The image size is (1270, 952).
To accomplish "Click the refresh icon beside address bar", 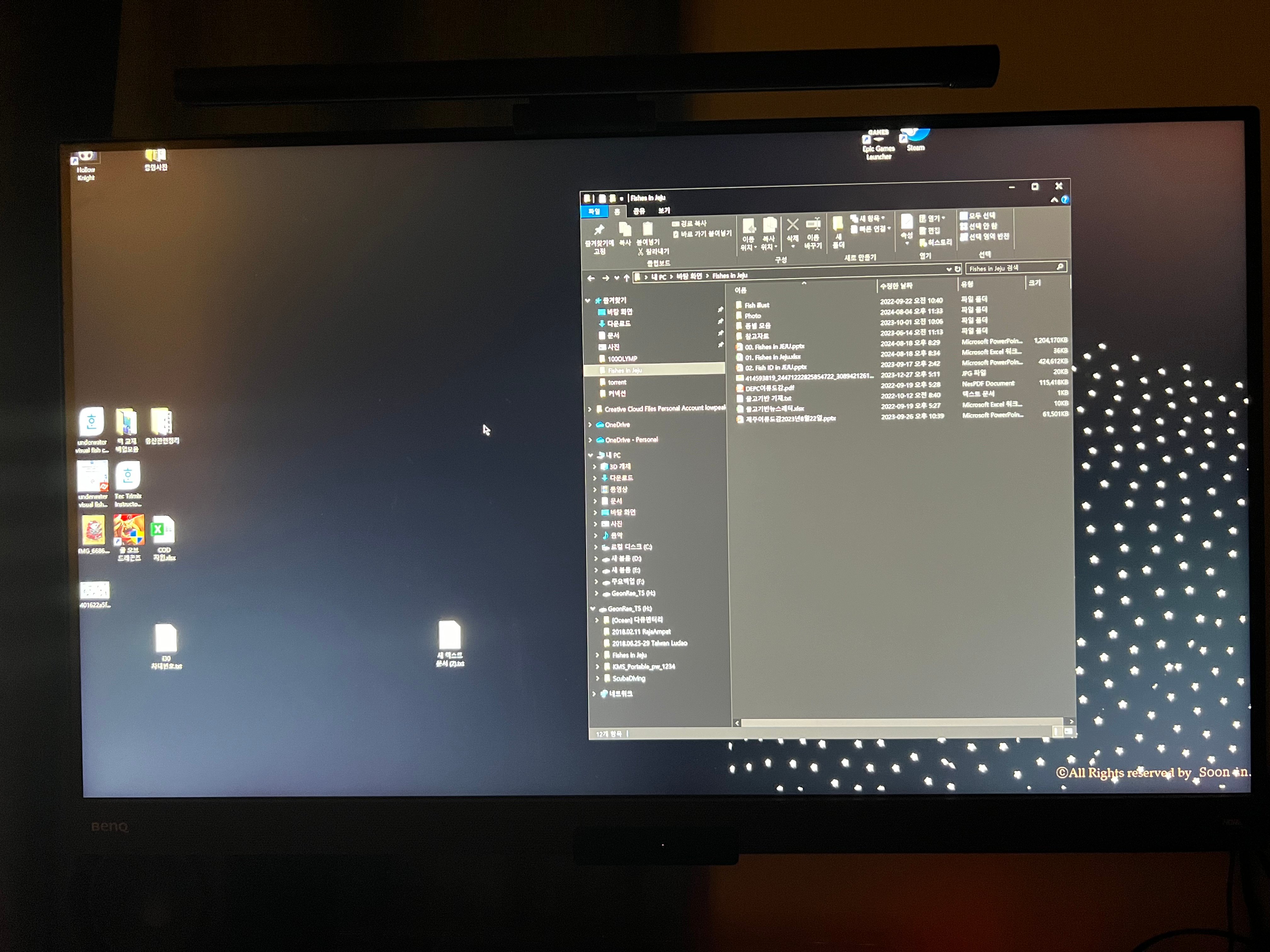I will pyautogui.click(x=958, y=269).
